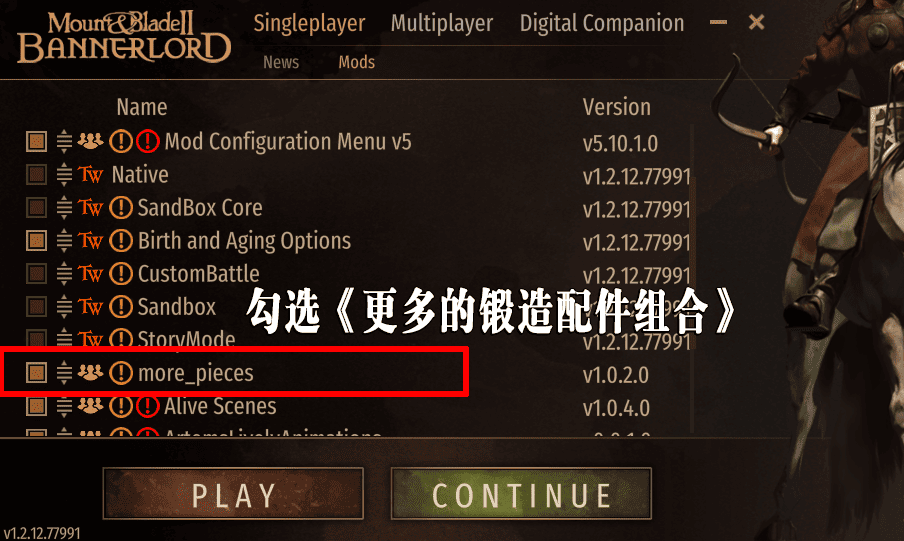Click community mod icon beside more_pieces
The width and height of the screenshot is (904, 541).
pyautogui.click(x=91, y=373)
